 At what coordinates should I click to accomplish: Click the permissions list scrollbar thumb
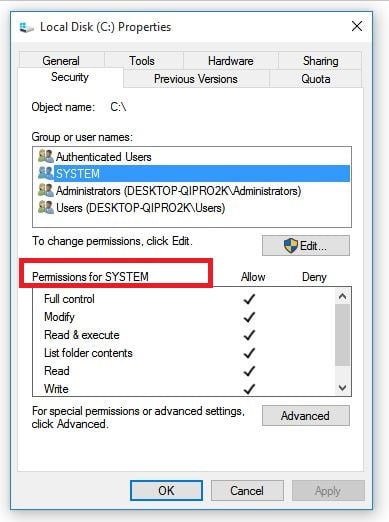pyautogui.click(x=342, y=335)
